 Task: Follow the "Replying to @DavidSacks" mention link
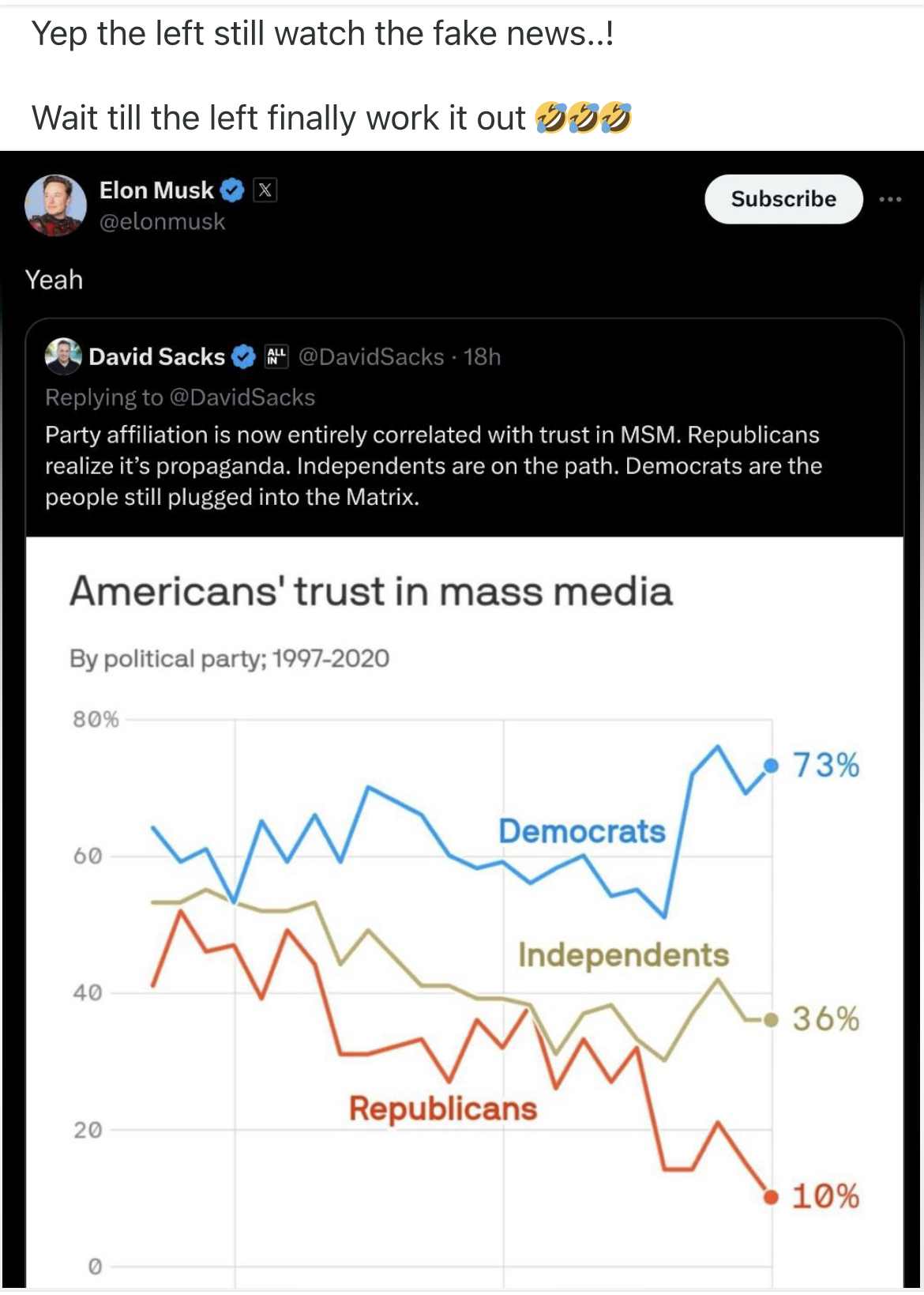242,397
